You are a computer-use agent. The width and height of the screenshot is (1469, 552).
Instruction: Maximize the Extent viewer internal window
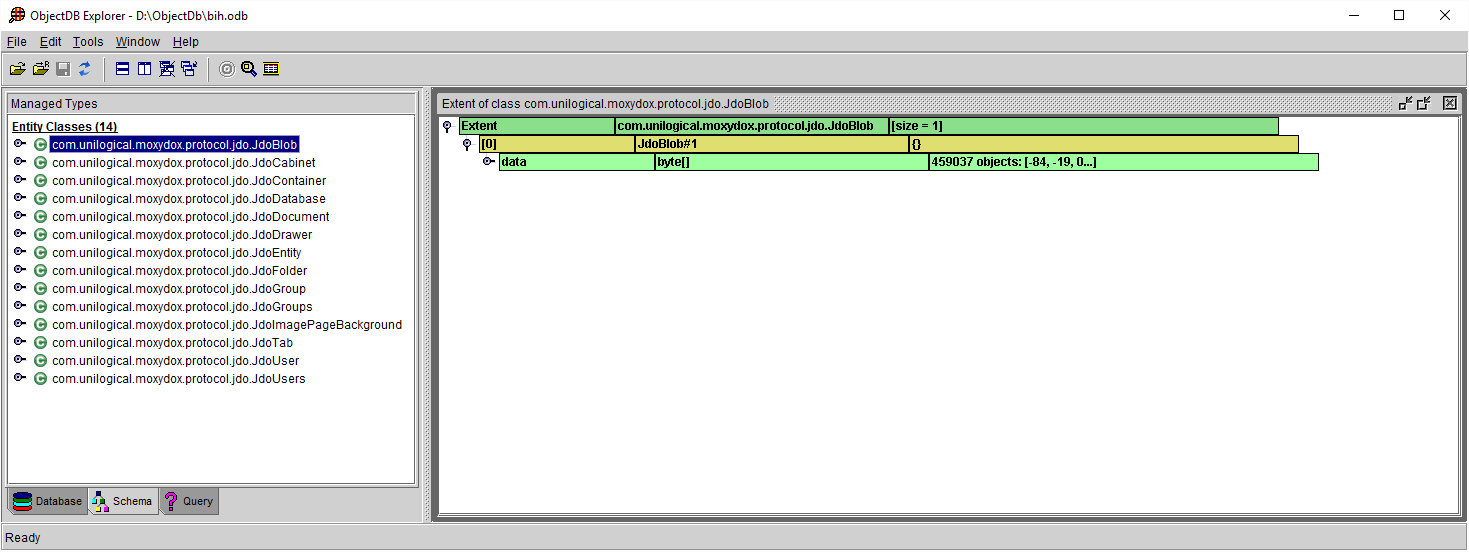tap(1424, 103)
